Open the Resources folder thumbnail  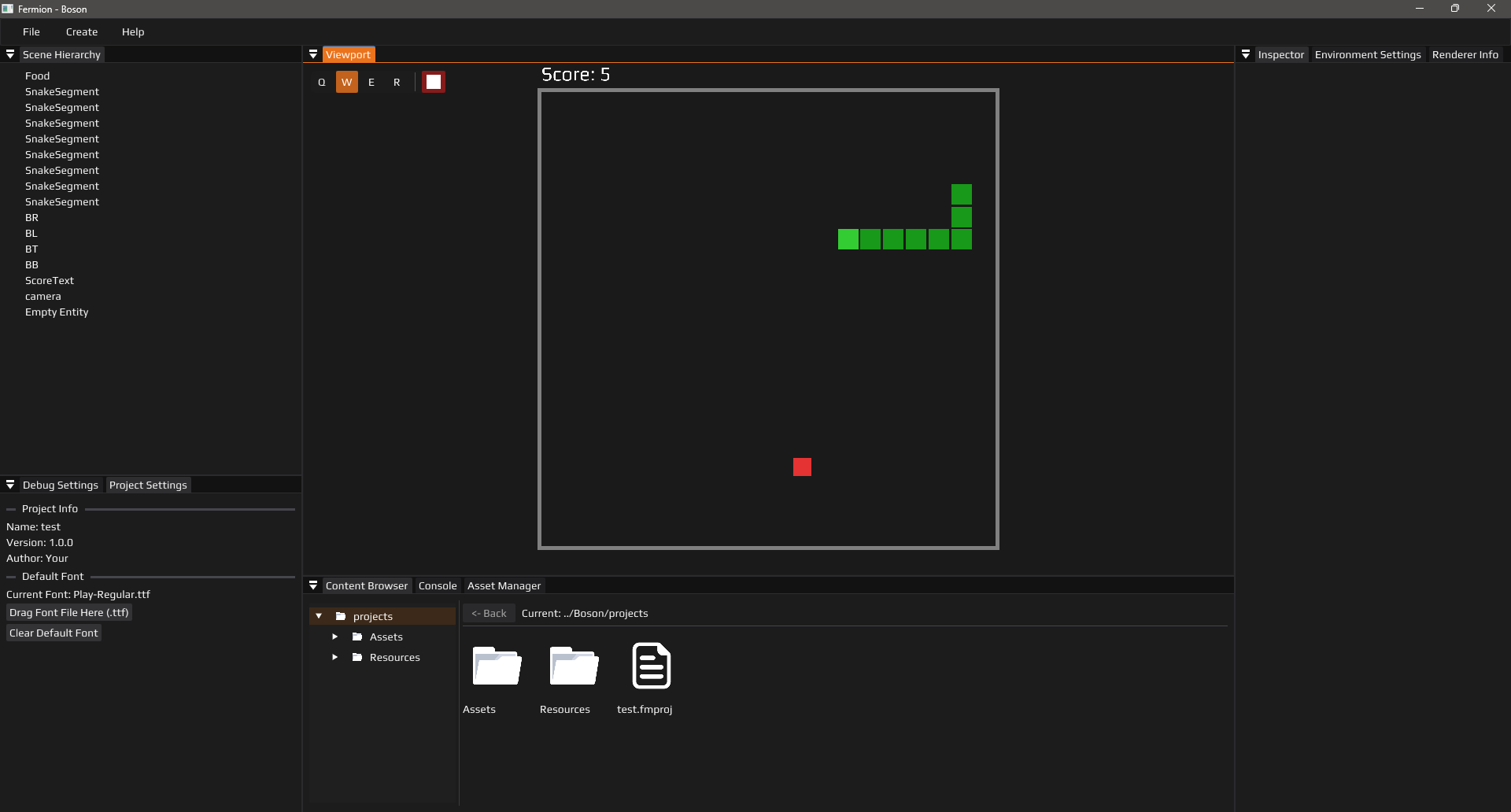(573, 666)
